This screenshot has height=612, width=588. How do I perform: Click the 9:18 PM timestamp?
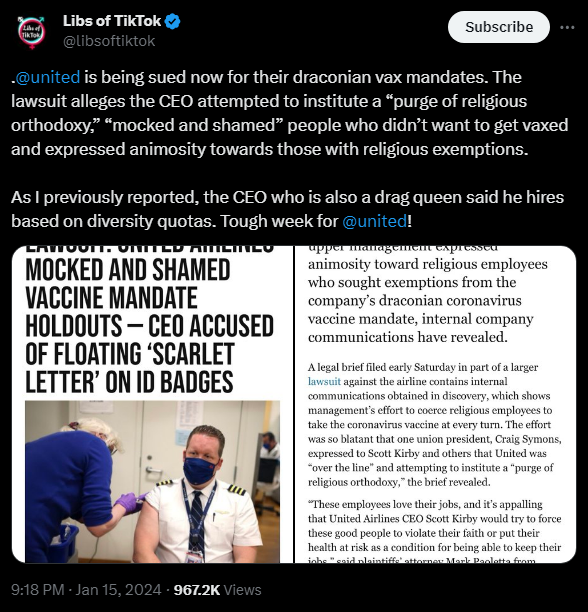37,590
